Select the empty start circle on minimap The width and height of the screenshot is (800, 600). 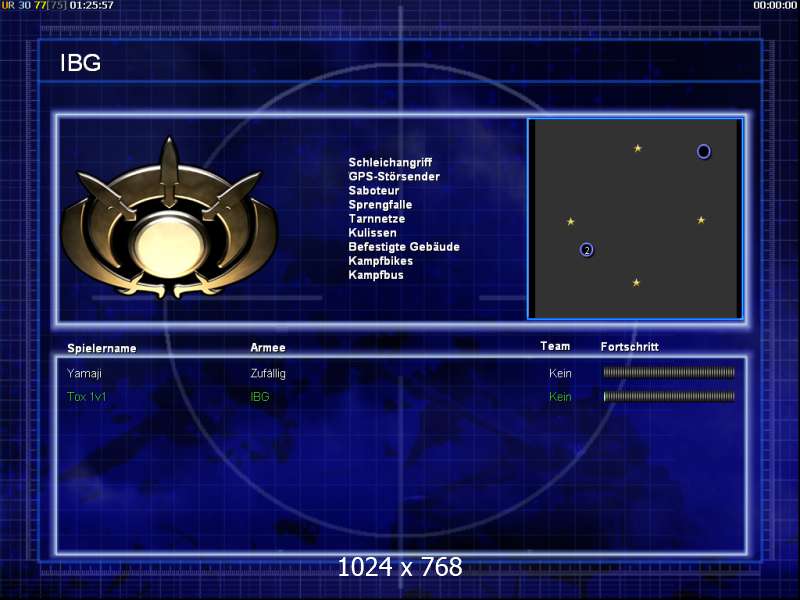pyautogui.click(x=704, y=152)
